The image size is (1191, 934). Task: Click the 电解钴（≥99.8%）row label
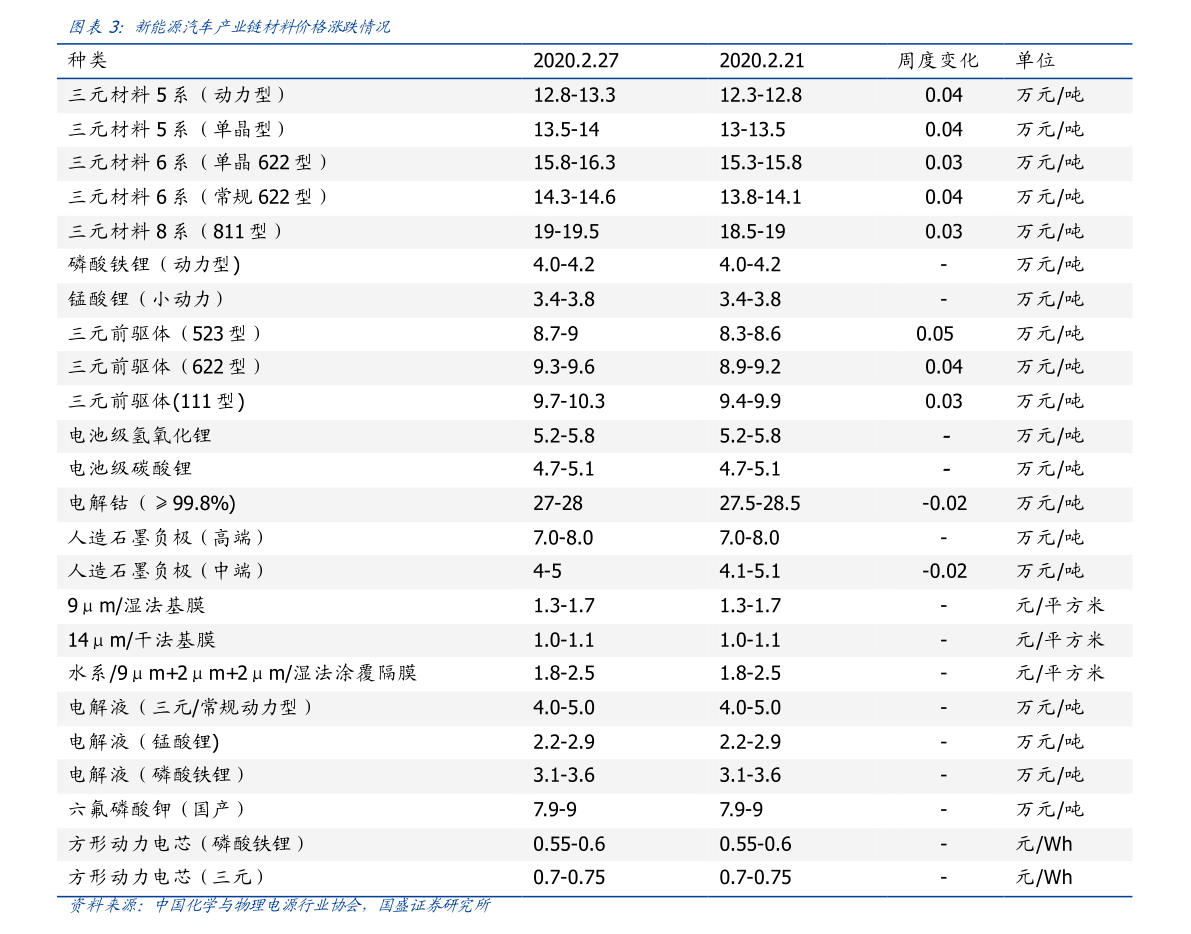pos(152,503)
